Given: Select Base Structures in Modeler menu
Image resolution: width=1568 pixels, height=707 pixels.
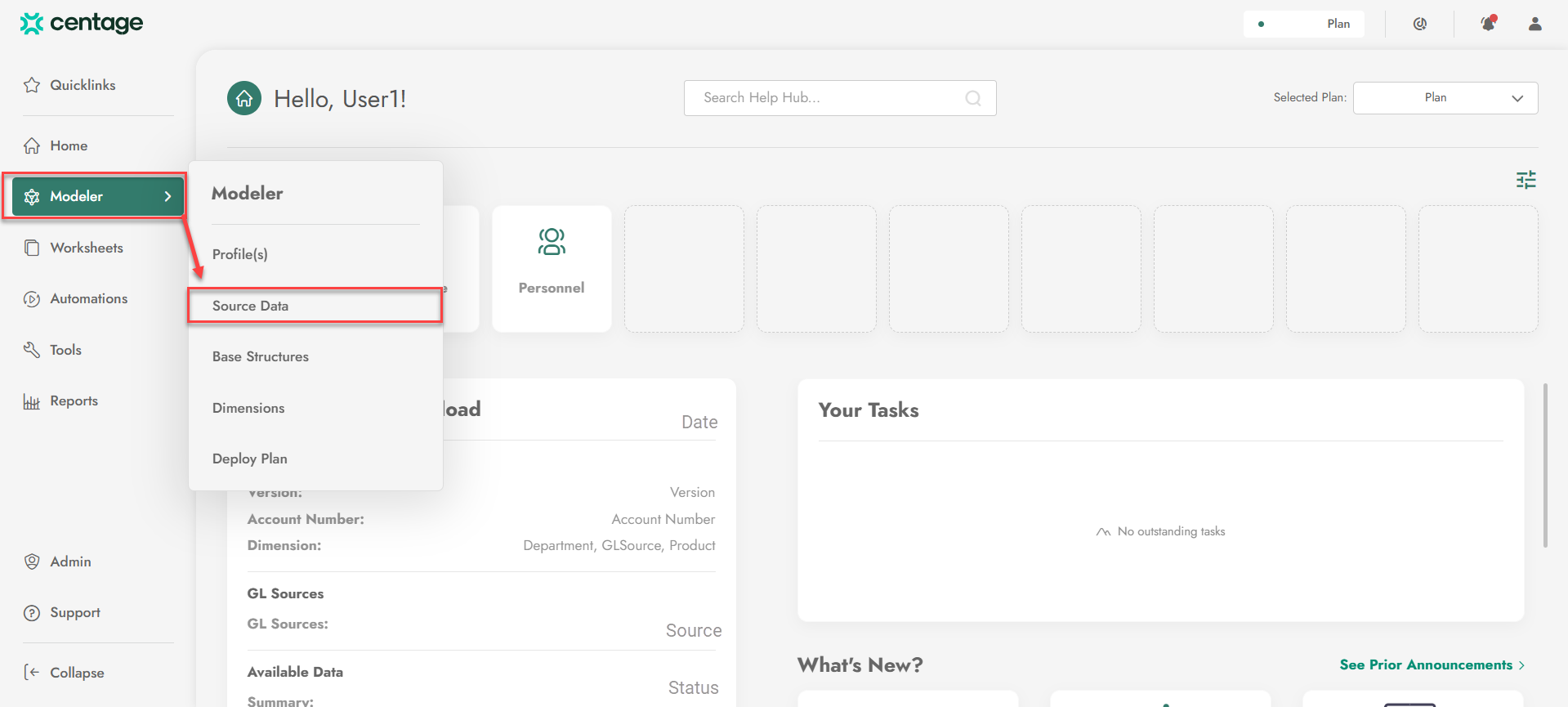Looking at the screenshot, I should pos(261,356).
